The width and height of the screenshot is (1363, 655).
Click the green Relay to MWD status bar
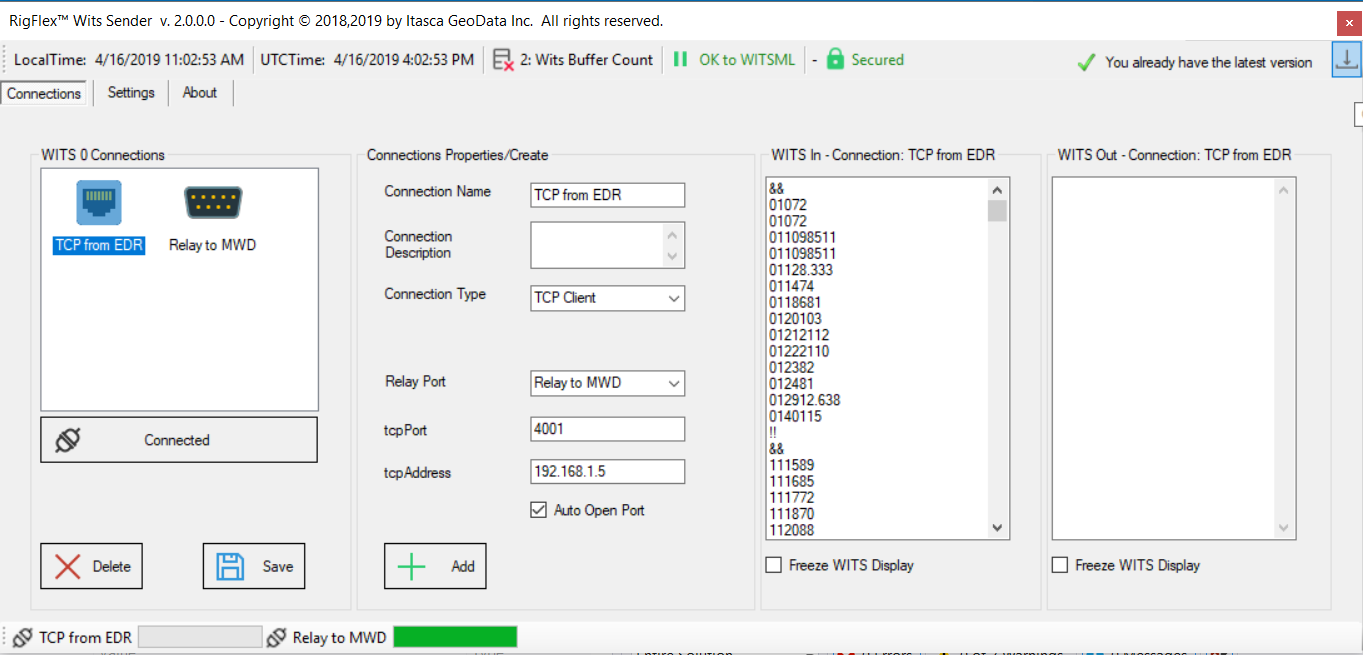point(455,637)
